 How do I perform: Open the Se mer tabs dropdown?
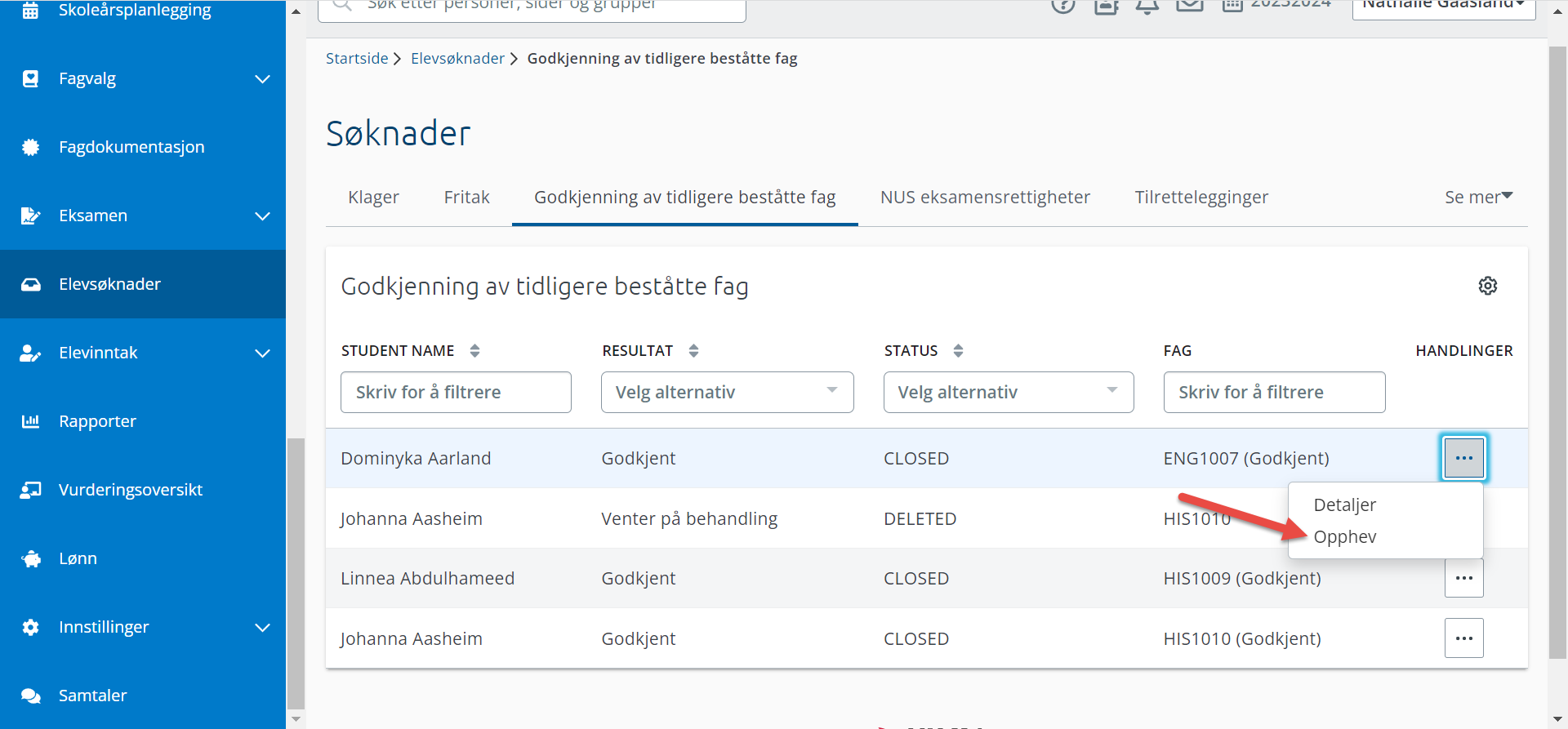point(1478,197)
